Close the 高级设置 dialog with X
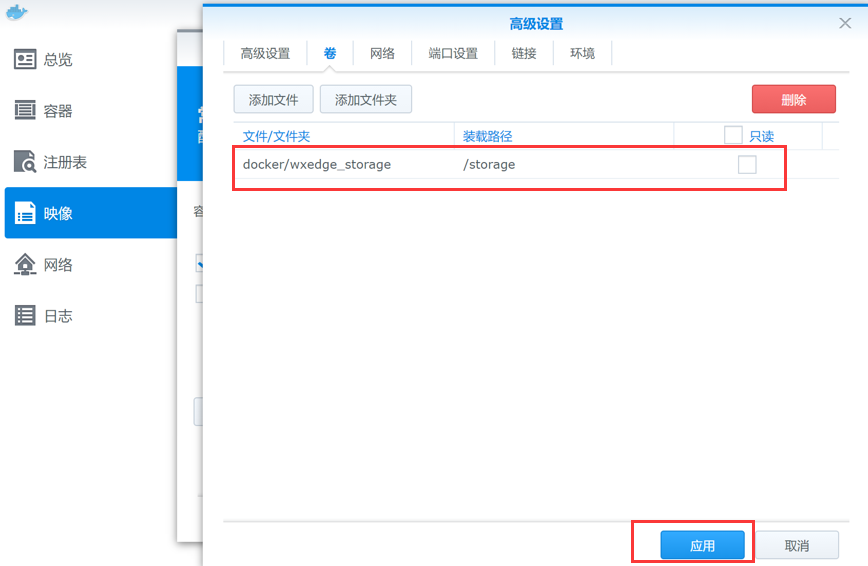The height and width of the screenshot is (566, 868). click(x=845, y=23)
